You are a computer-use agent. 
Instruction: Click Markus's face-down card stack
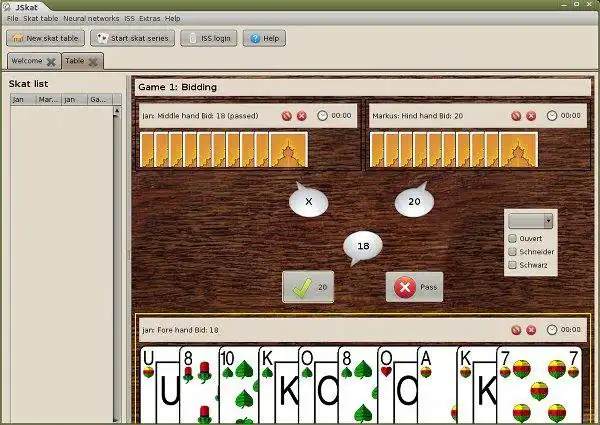[454, 150]
